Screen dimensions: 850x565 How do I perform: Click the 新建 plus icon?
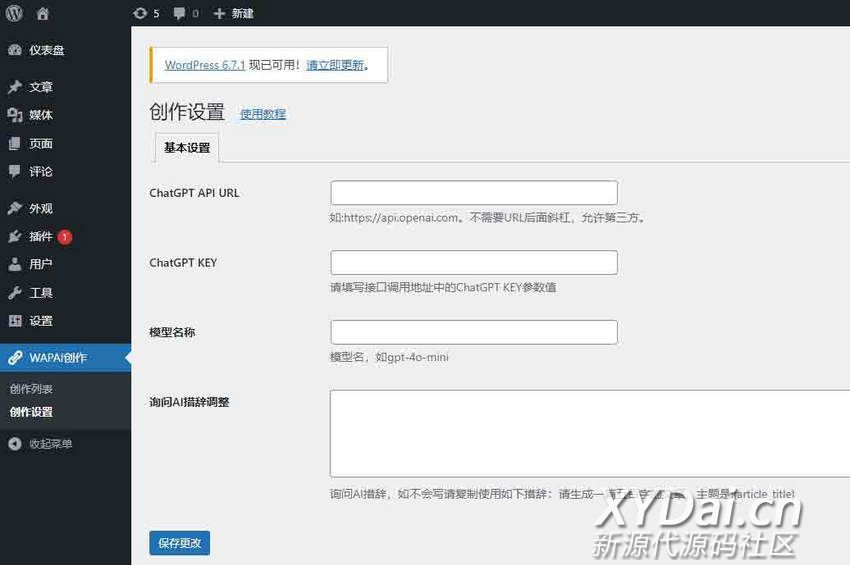[x=220, y=14]
